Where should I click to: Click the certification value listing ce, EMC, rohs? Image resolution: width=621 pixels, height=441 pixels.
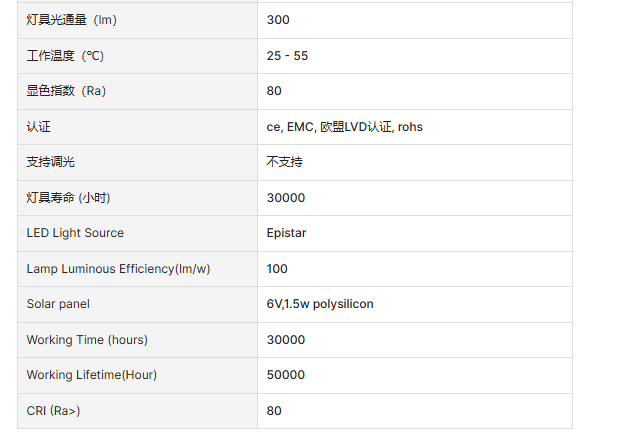tap(344, 127)
